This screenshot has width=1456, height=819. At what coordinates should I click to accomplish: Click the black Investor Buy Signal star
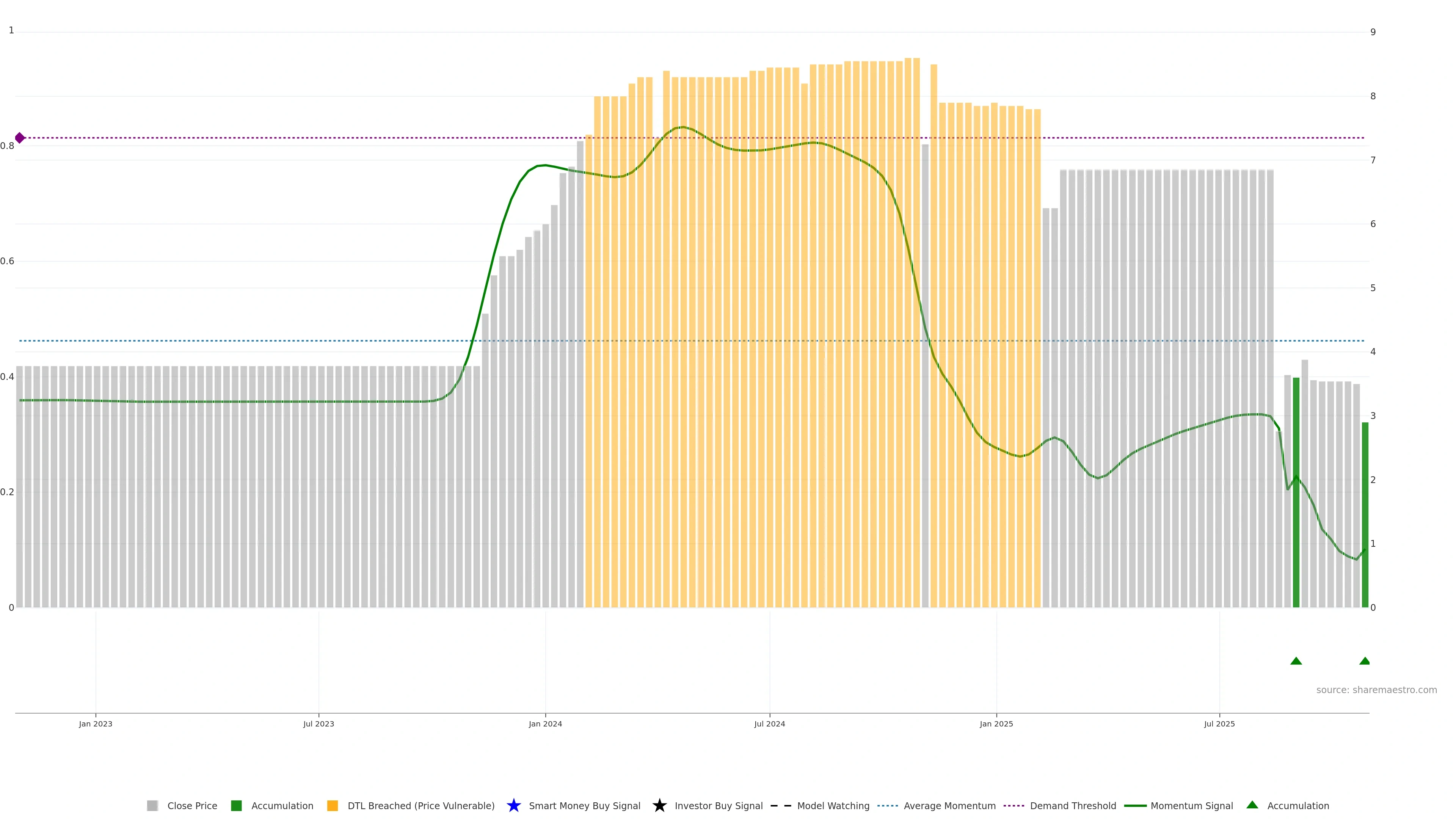click(659, 805)
